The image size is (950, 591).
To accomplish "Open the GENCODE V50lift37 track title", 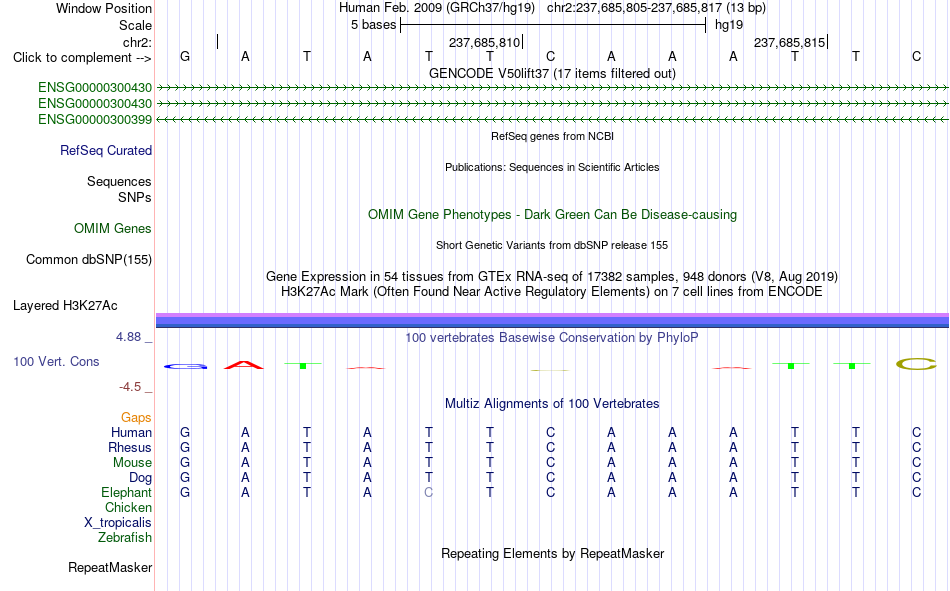I will 552,73.
